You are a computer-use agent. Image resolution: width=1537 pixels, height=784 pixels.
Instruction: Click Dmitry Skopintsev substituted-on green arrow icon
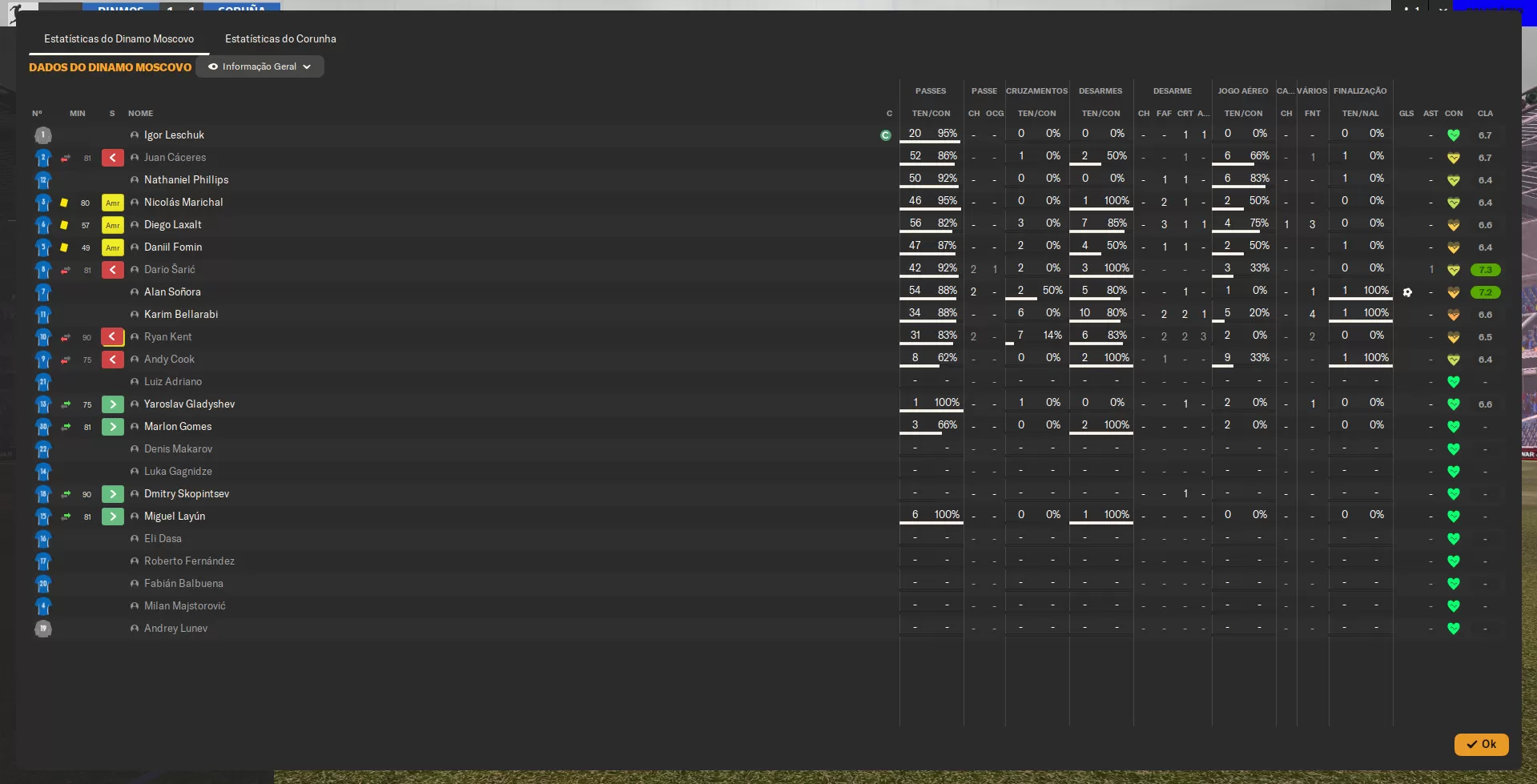[113, 494]
